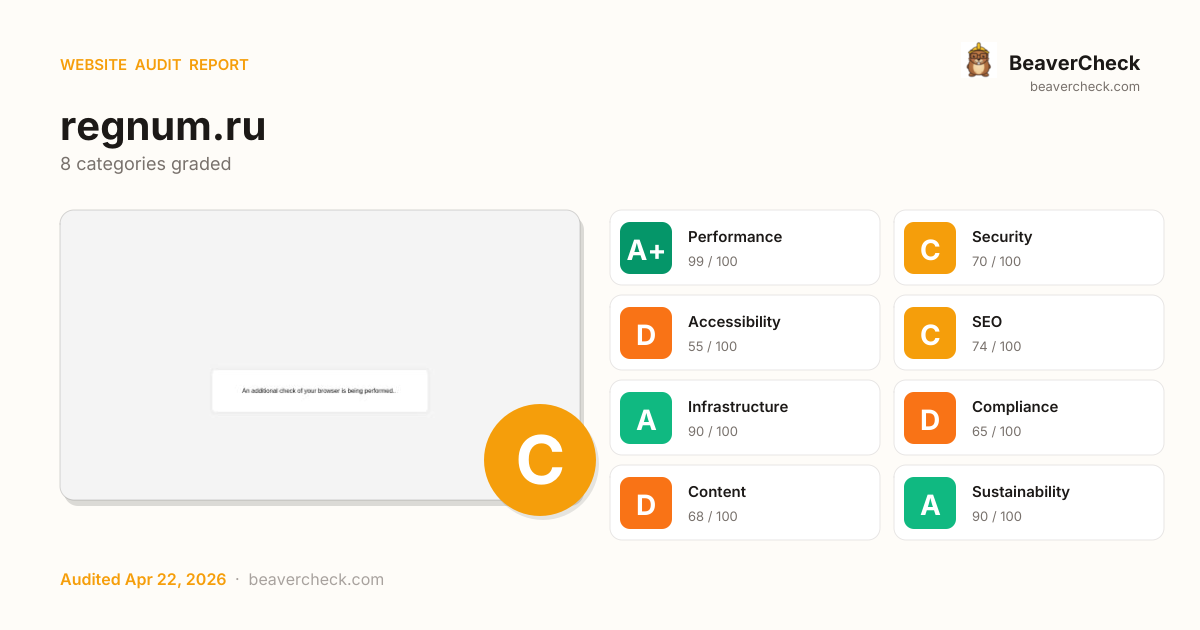Click the C SEO grade badge
Image resolution: width=1200 pixels, height=630 pixels.
tap(930, 333)
